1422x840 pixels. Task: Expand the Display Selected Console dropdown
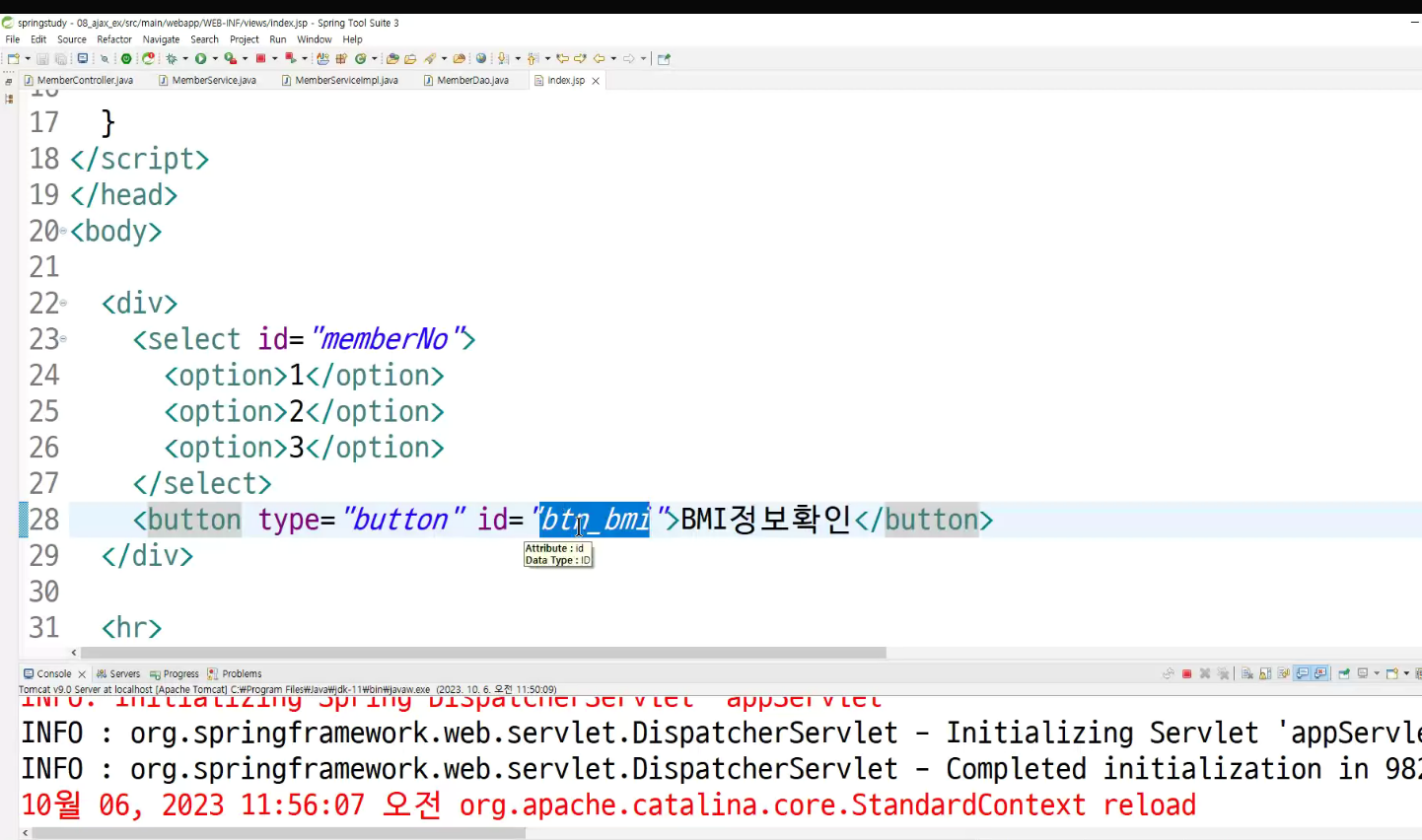point(1377,674)
